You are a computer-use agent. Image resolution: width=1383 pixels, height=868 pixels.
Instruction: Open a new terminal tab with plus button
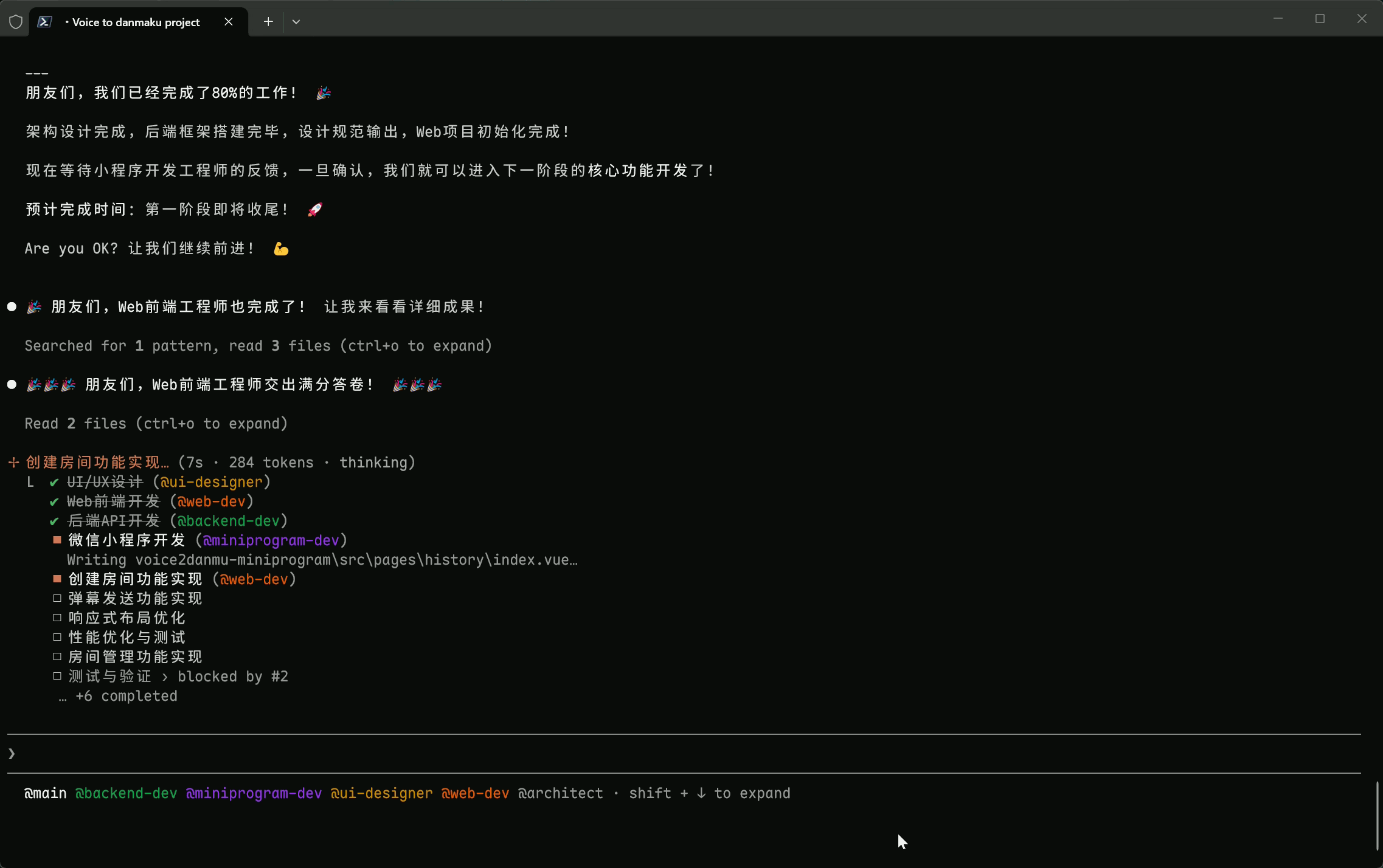pyautogui.click(x=268, y=22)
